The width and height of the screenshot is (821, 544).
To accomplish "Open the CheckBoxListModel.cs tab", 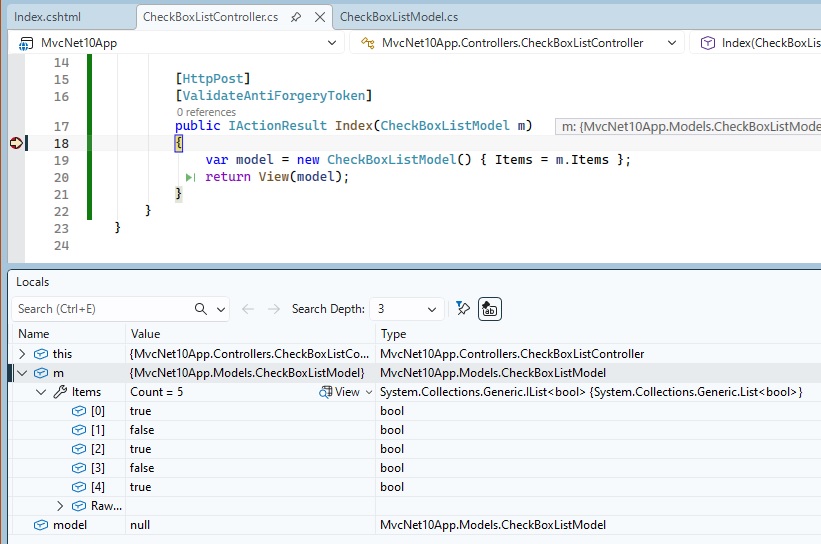I will [398, 17].
